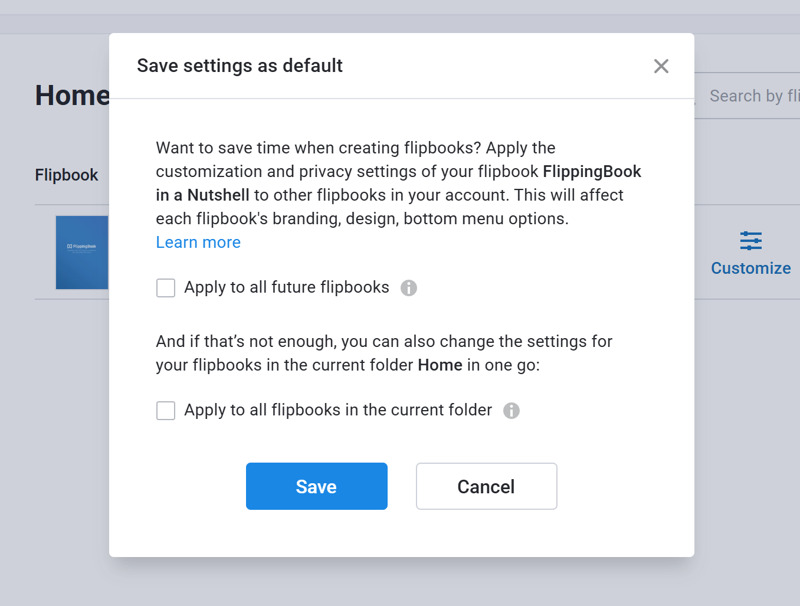This screenshot has height=606, width=800.
Task: Click 'Apply to all flipbooks in the current folder' label
Action: 338,410
